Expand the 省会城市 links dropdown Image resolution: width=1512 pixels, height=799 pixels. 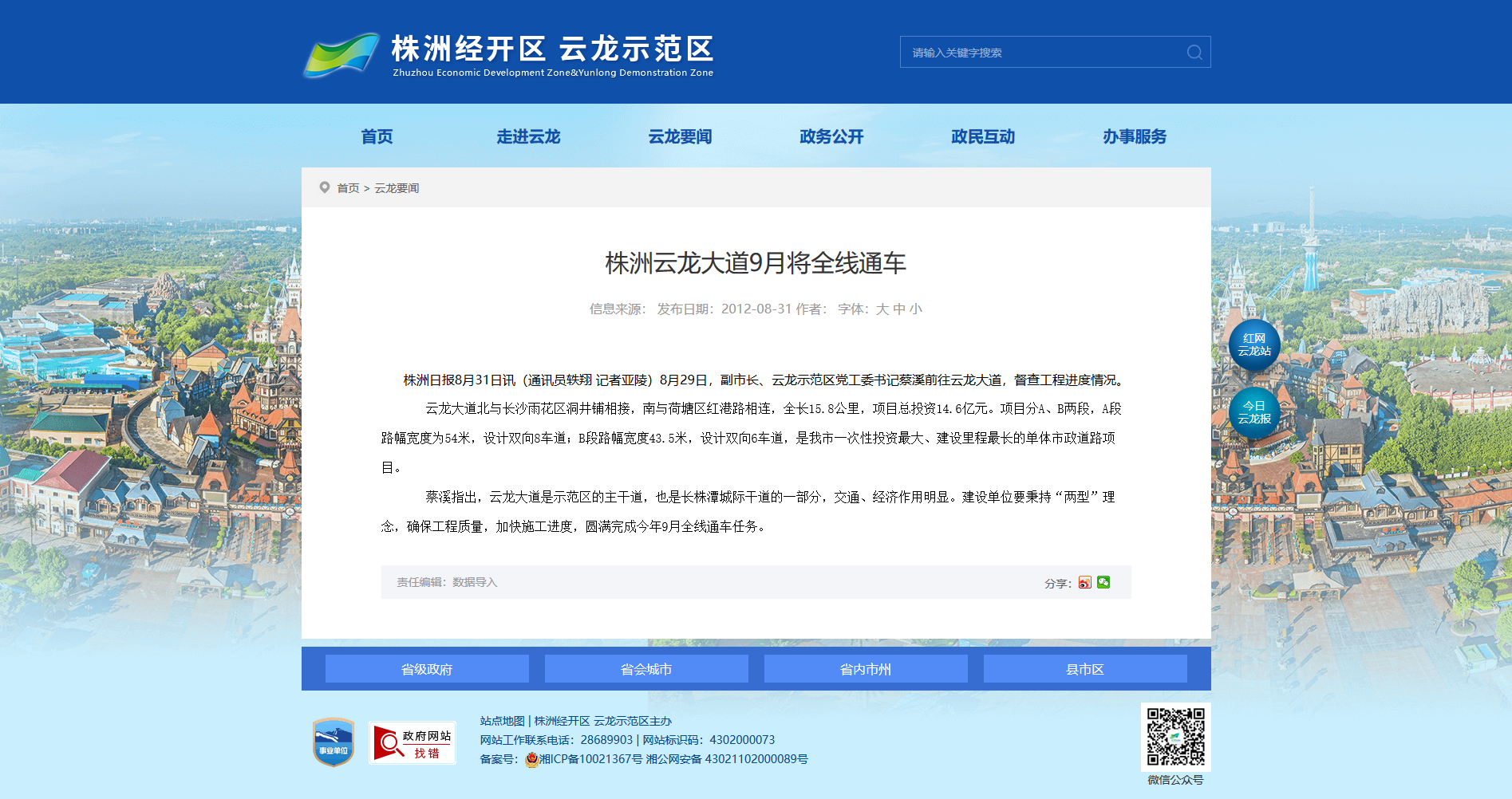click(x=646, y=669)
